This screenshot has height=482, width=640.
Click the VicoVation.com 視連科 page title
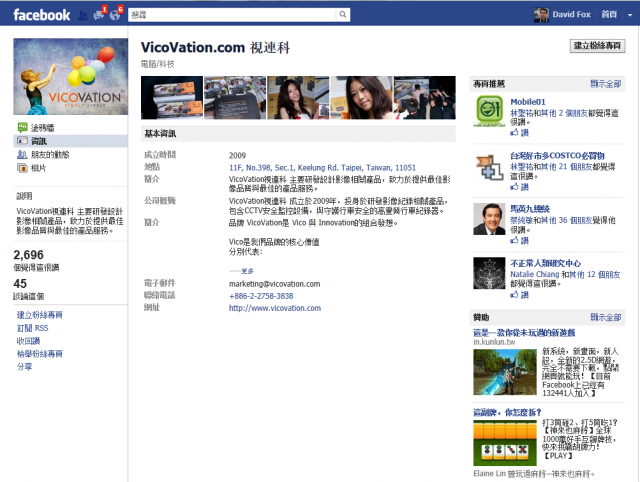click(x=216, y=47)
